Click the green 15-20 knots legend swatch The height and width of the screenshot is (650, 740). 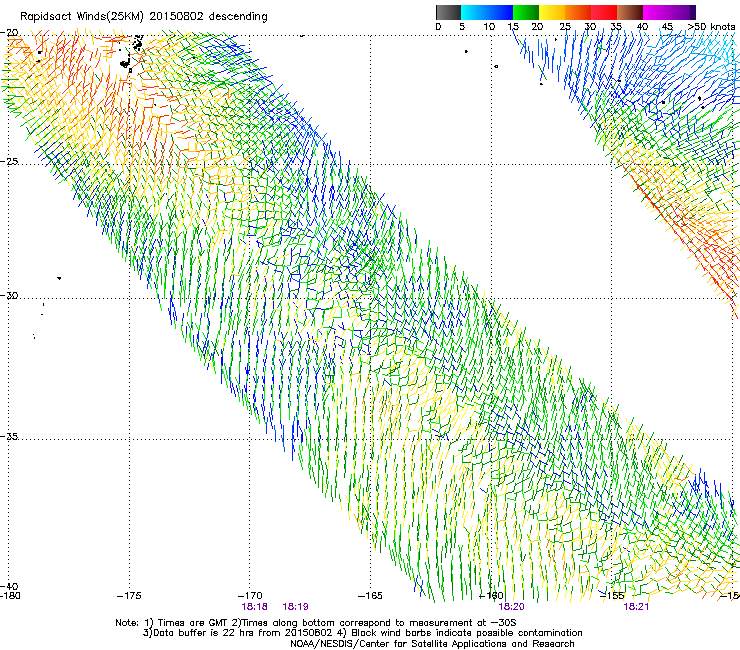click(x=526, y=12)
